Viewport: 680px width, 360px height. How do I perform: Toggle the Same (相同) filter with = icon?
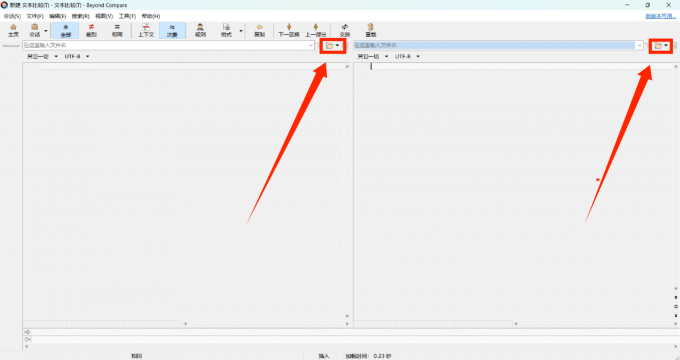click(x=117, y=30)
